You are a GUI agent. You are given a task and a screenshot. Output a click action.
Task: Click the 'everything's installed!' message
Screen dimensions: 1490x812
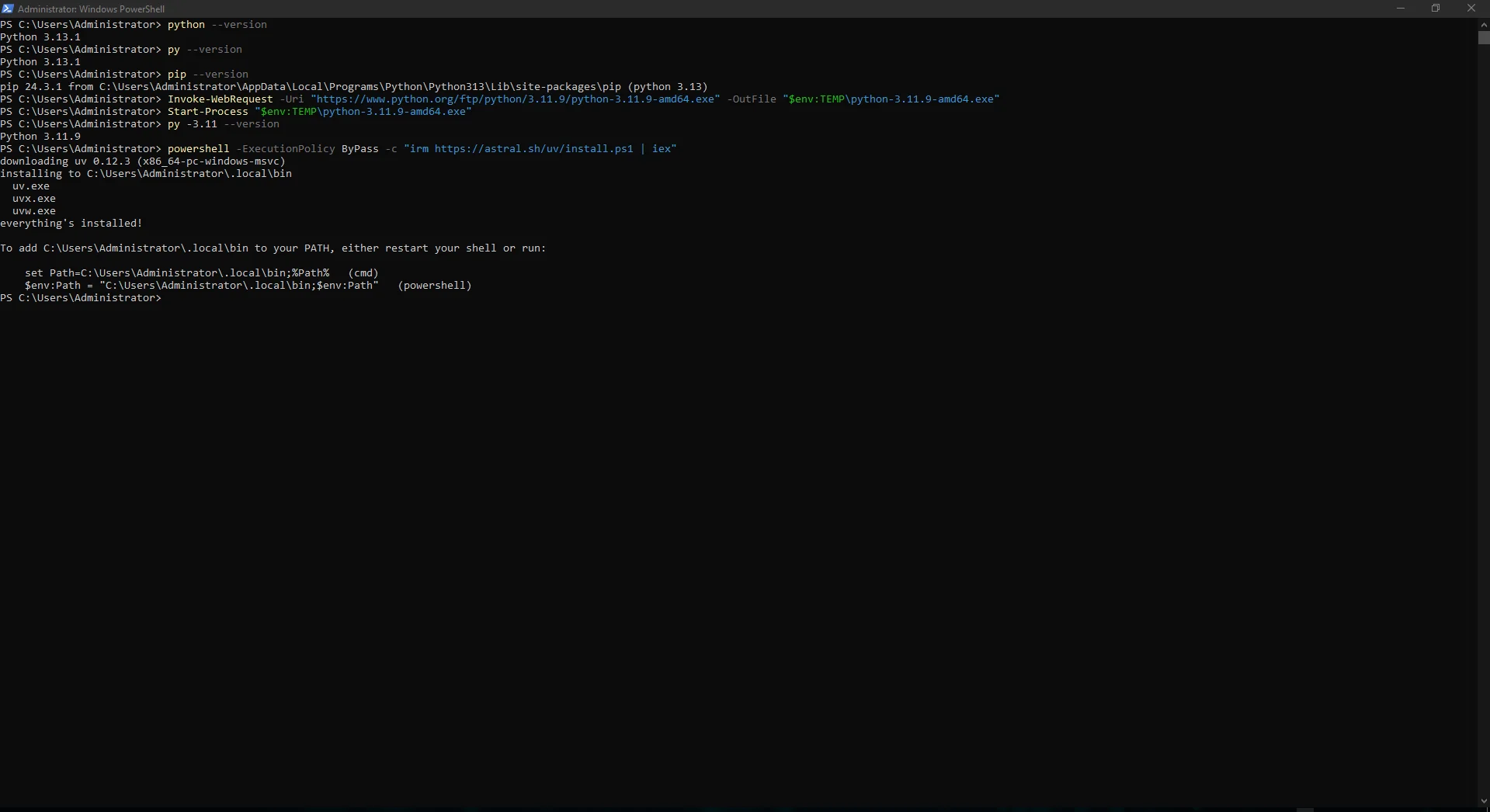(71, 224)
